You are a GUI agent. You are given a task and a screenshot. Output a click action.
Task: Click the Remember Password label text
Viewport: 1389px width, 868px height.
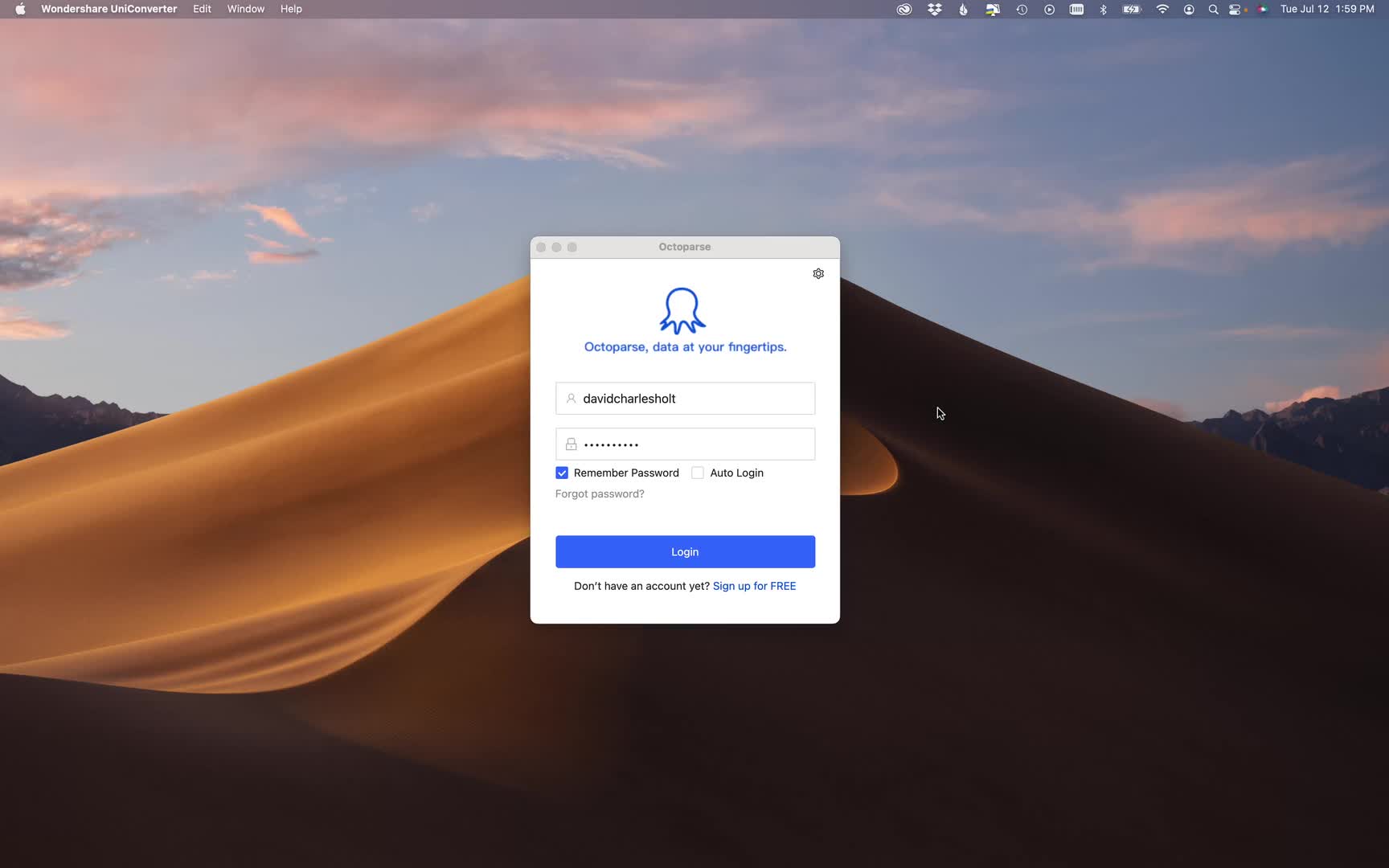tap(626, 473)
